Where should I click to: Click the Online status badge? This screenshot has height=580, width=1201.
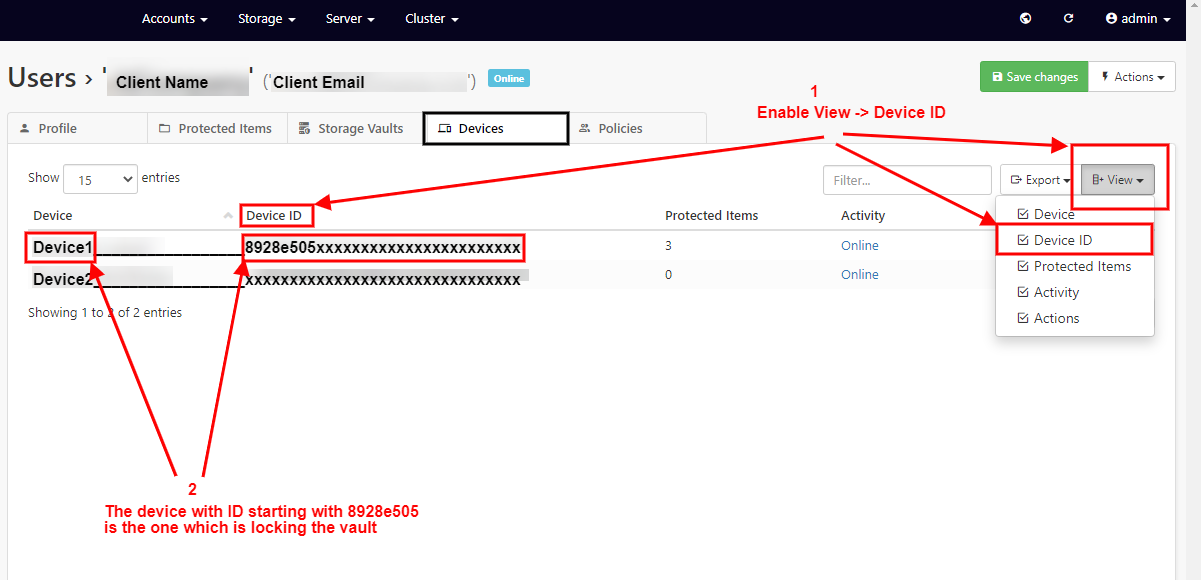[509, 78]
